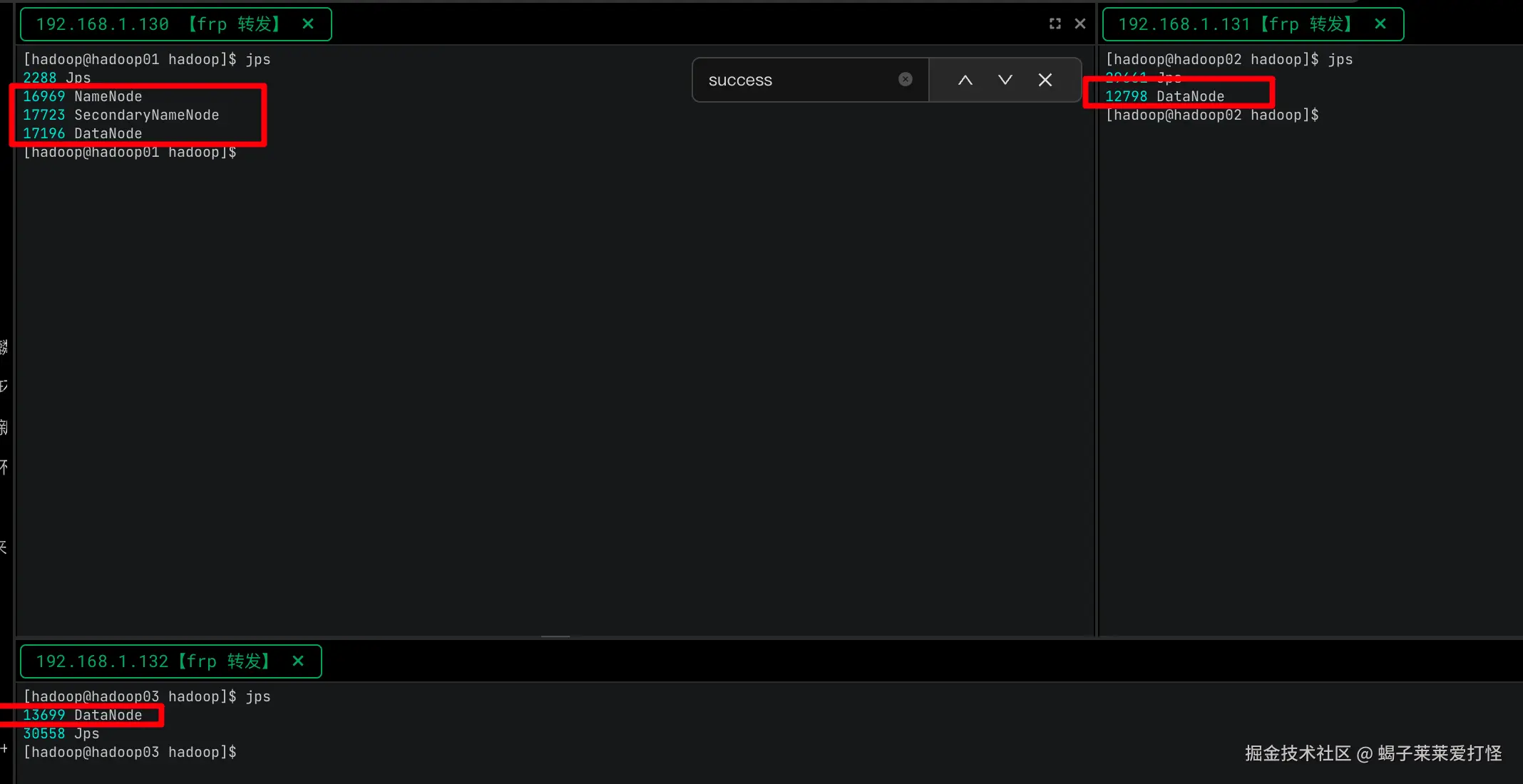Maximize the 192.168.1.130 terminal pane

tap(1055, 24)
